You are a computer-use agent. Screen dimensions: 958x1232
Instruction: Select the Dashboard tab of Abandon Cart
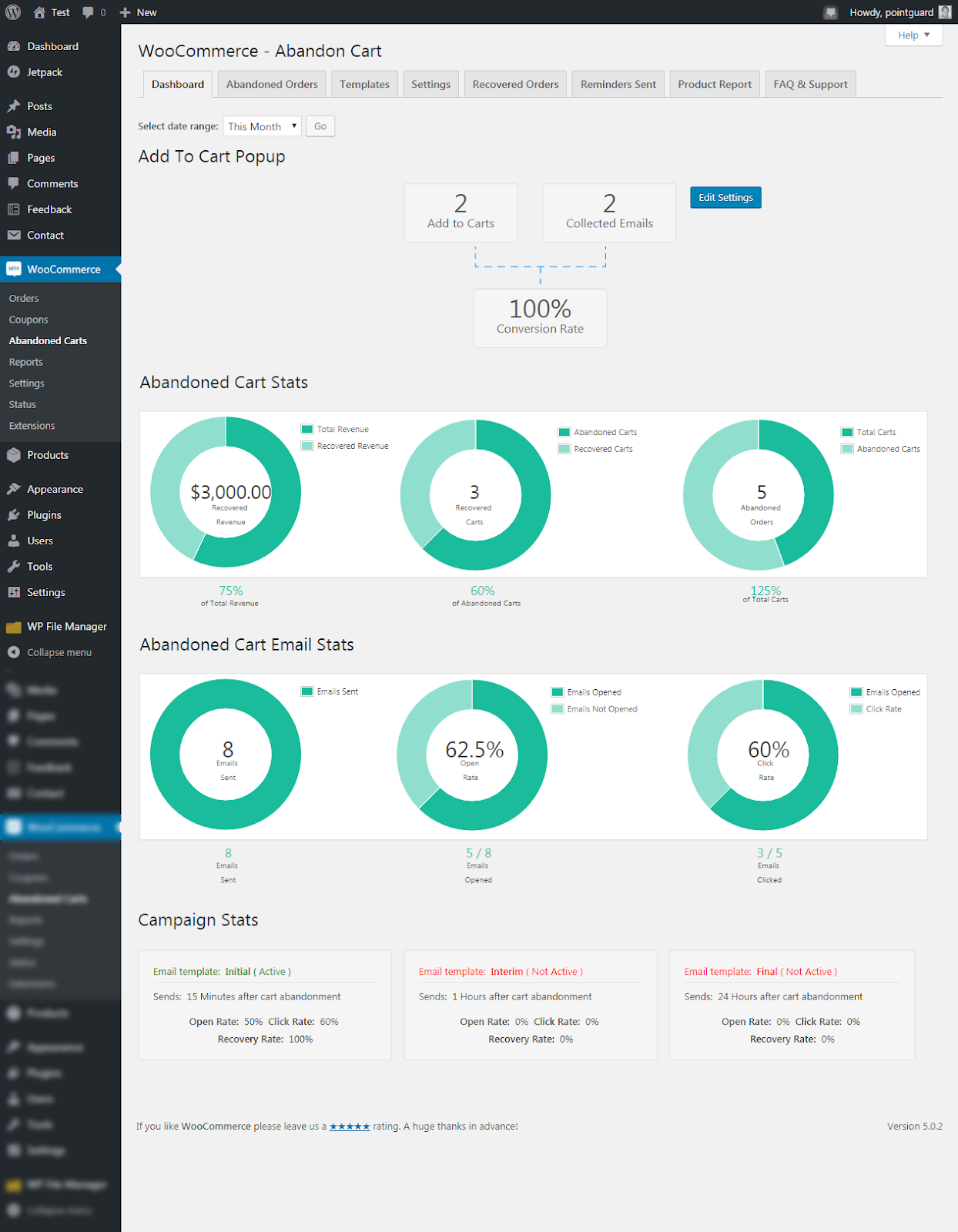[x=178, y=84]
